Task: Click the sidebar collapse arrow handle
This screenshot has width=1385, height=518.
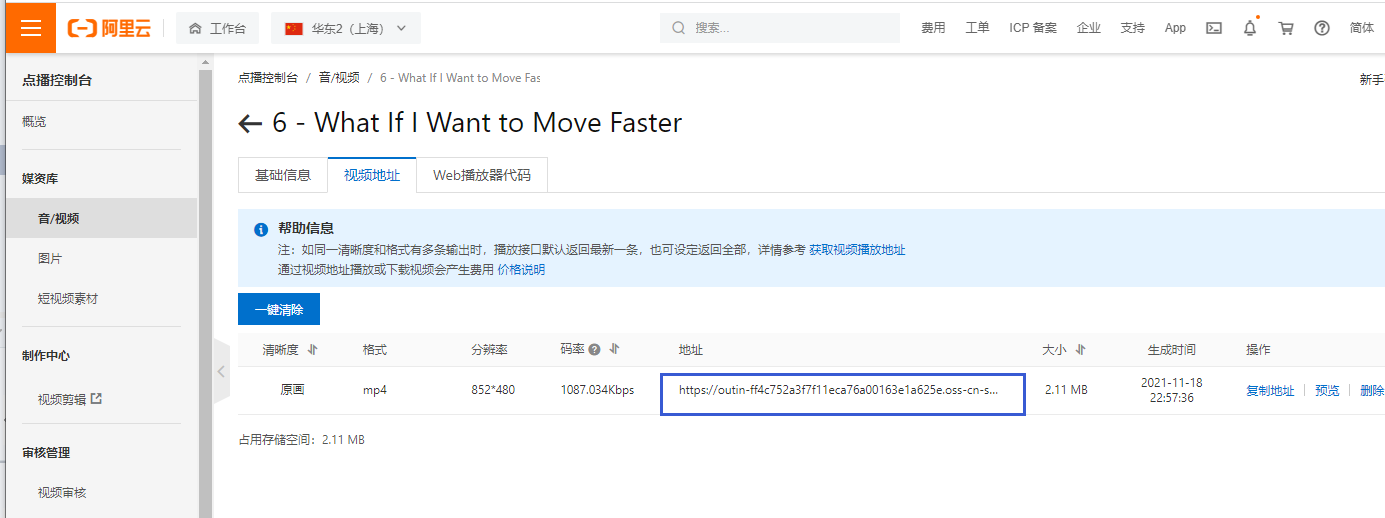Action: (x=220, y=372)
